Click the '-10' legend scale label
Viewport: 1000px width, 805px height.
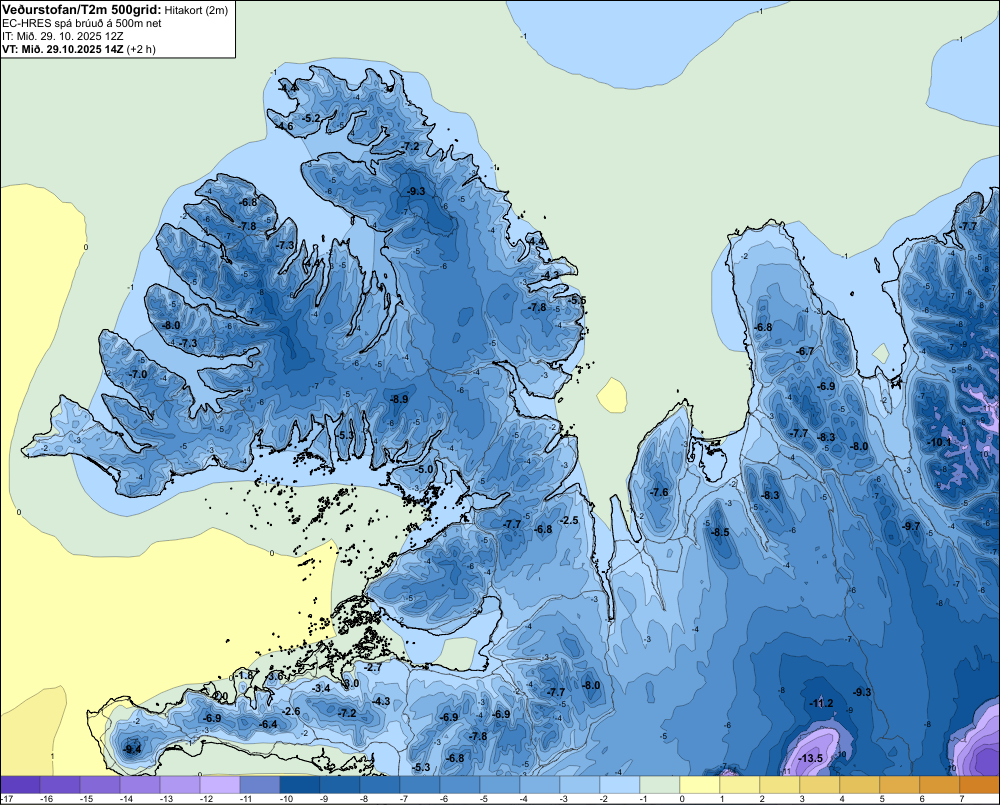(x=286, y=799)
